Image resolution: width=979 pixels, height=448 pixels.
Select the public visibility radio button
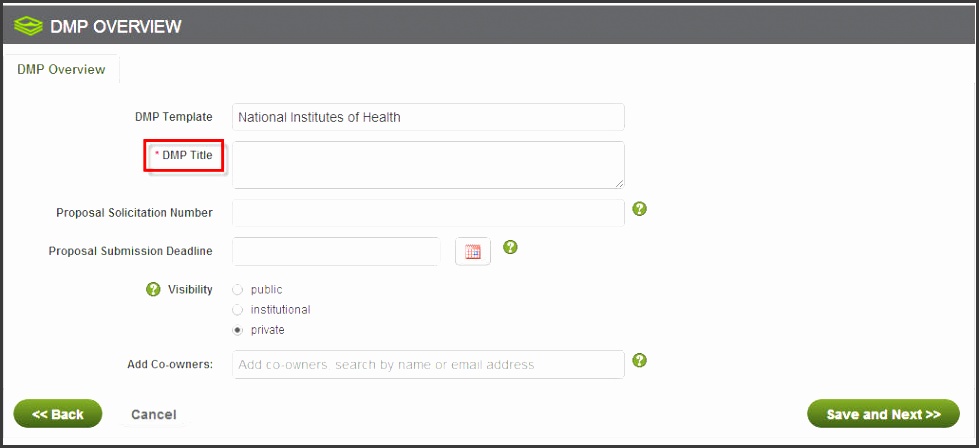pos(237,290)
